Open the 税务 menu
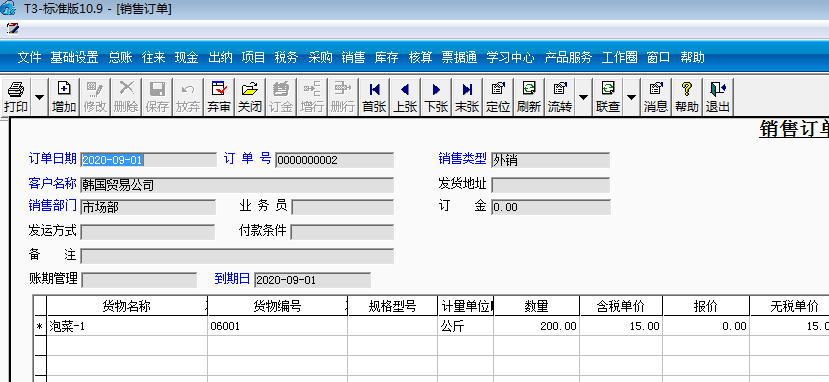 [286, 58]
